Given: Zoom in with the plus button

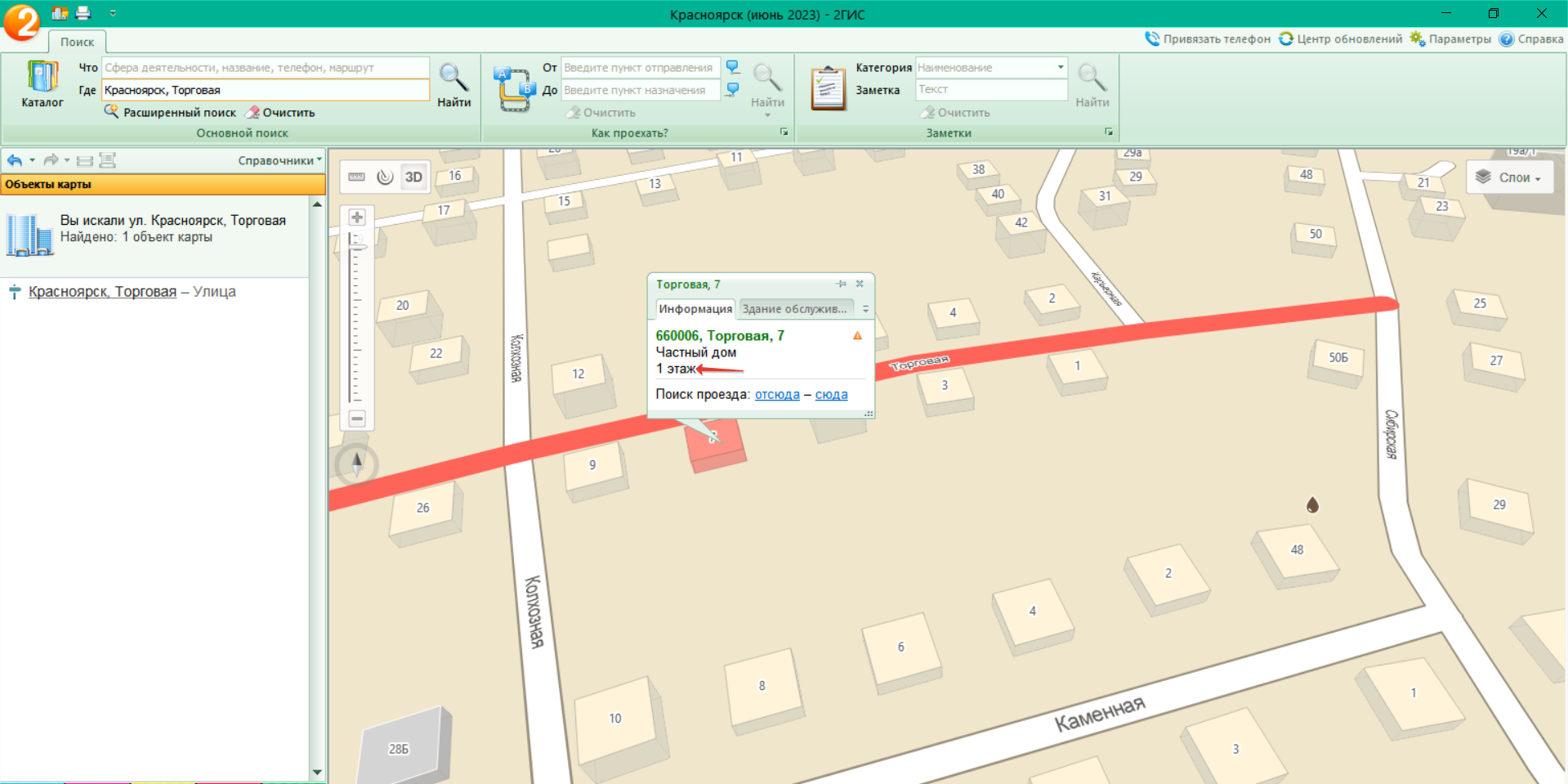Looking at the screenshot, I should pyautogui.click(x=357, y=217).
